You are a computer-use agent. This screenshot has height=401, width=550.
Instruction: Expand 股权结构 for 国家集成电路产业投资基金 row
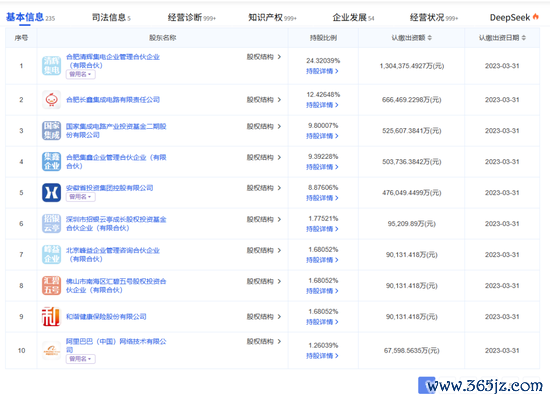pyautogui.click(x=264, y=126)
